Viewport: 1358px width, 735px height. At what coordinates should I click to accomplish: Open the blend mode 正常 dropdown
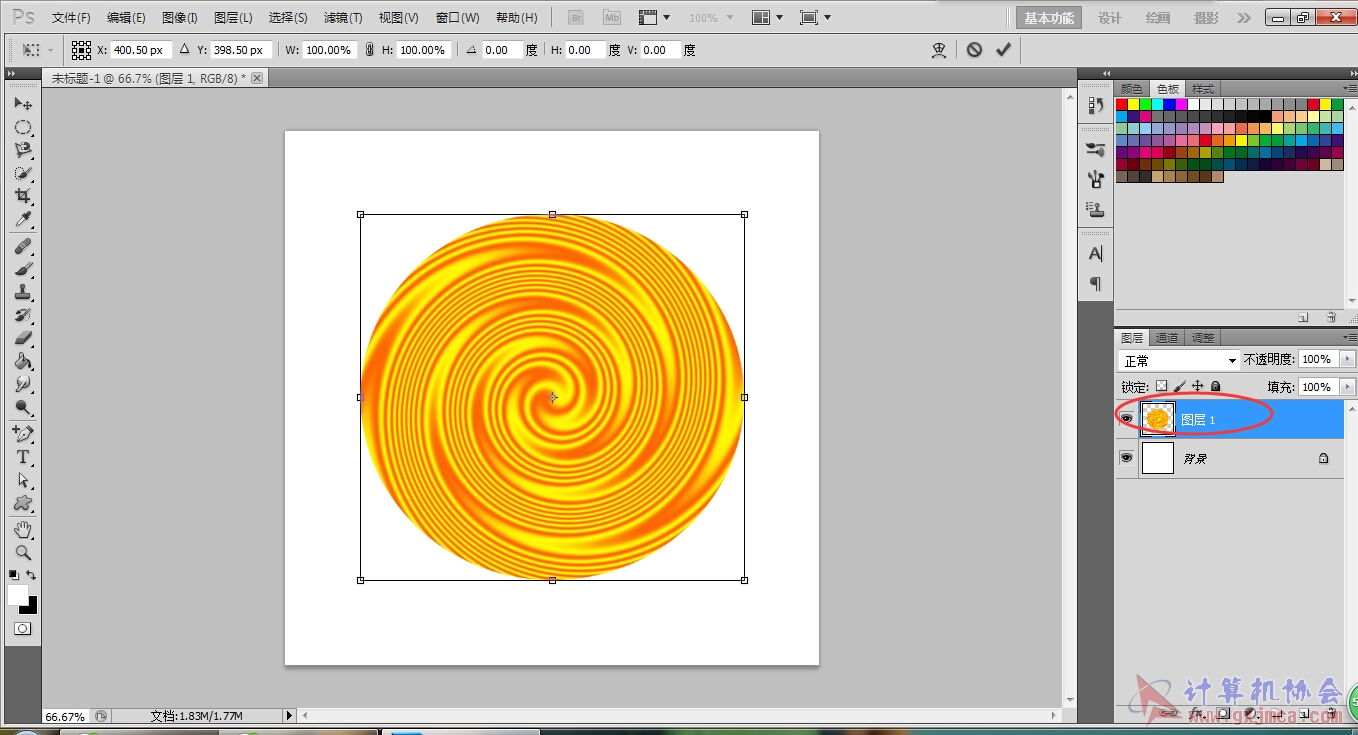[1179, 360]
